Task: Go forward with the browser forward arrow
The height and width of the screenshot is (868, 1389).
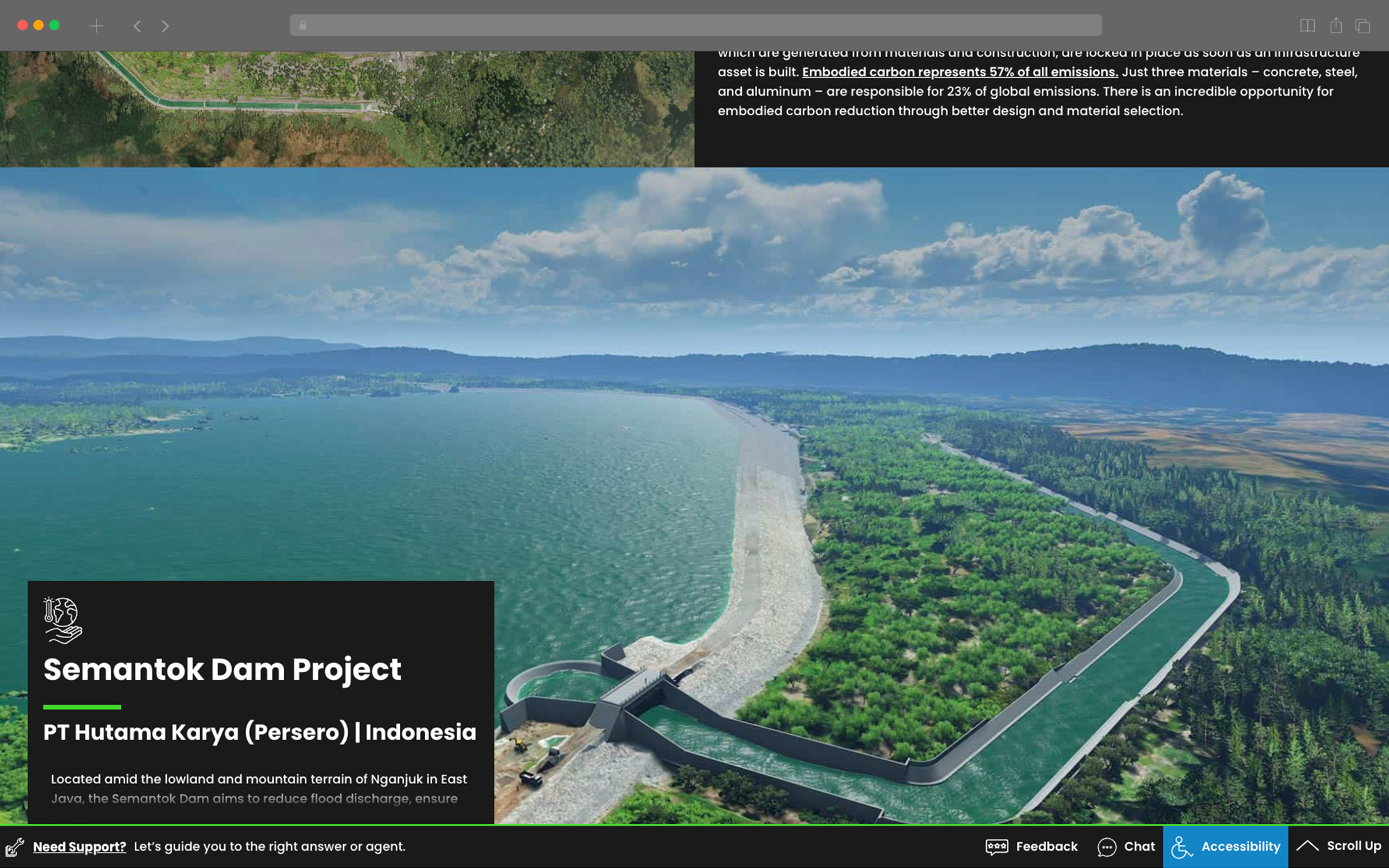Action: click(165, 26)
